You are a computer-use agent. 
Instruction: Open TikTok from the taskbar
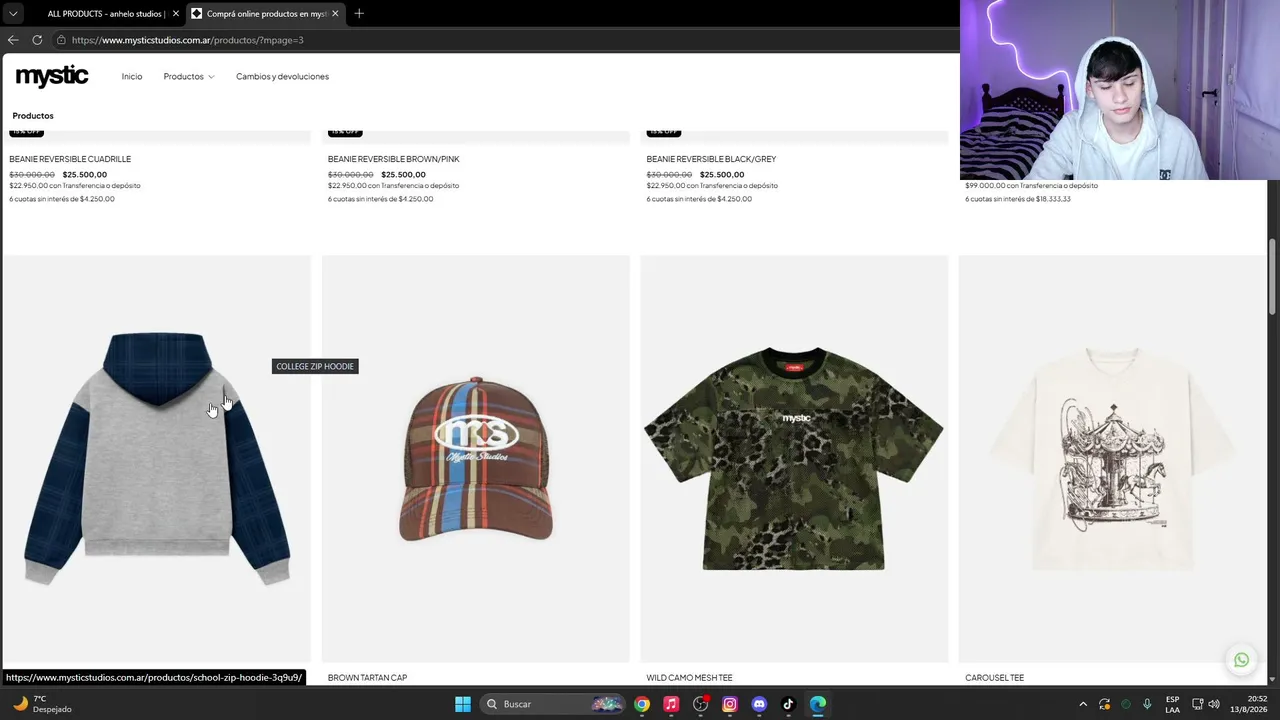788,704
